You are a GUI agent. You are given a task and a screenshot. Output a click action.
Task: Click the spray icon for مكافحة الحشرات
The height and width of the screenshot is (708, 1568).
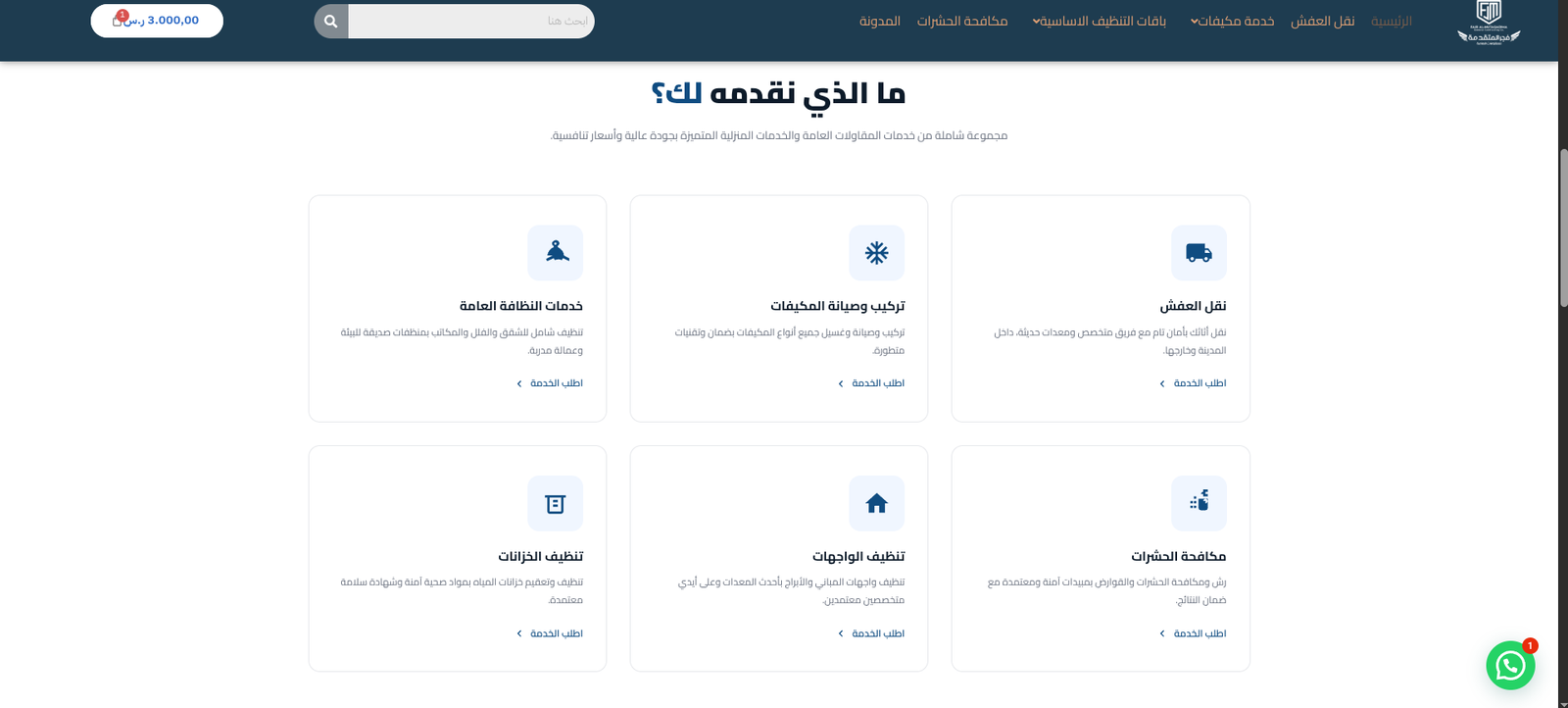tap(1199, 503)
